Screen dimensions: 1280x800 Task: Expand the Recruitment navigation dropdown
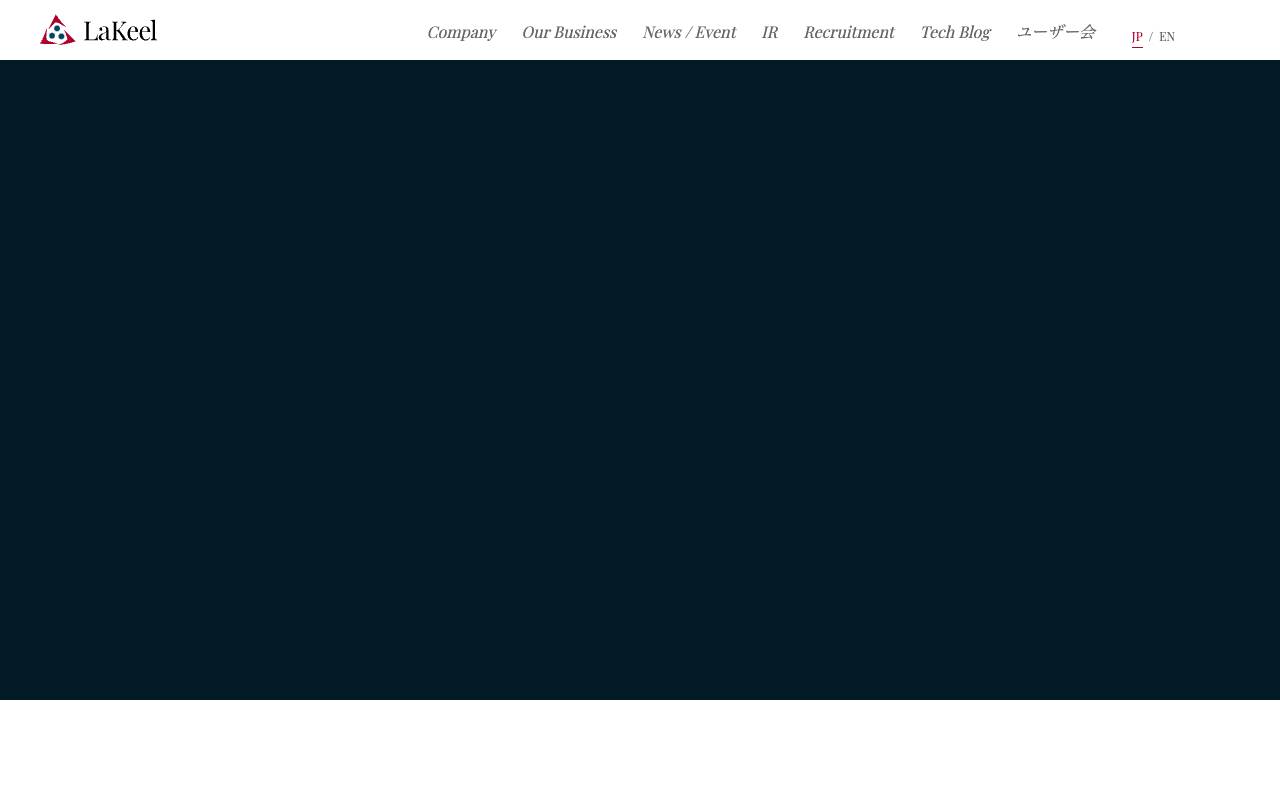click(x=849, y=32)
